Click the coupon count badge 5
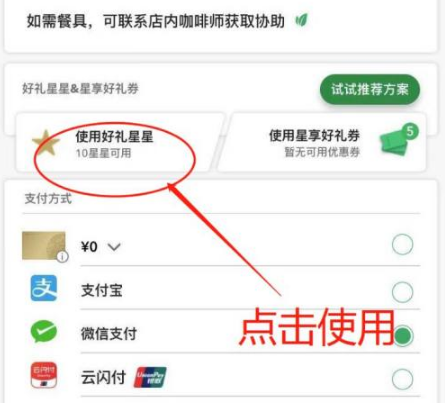Image resolution: width=445 pixels, height=403 pixels. pos(410,132)
